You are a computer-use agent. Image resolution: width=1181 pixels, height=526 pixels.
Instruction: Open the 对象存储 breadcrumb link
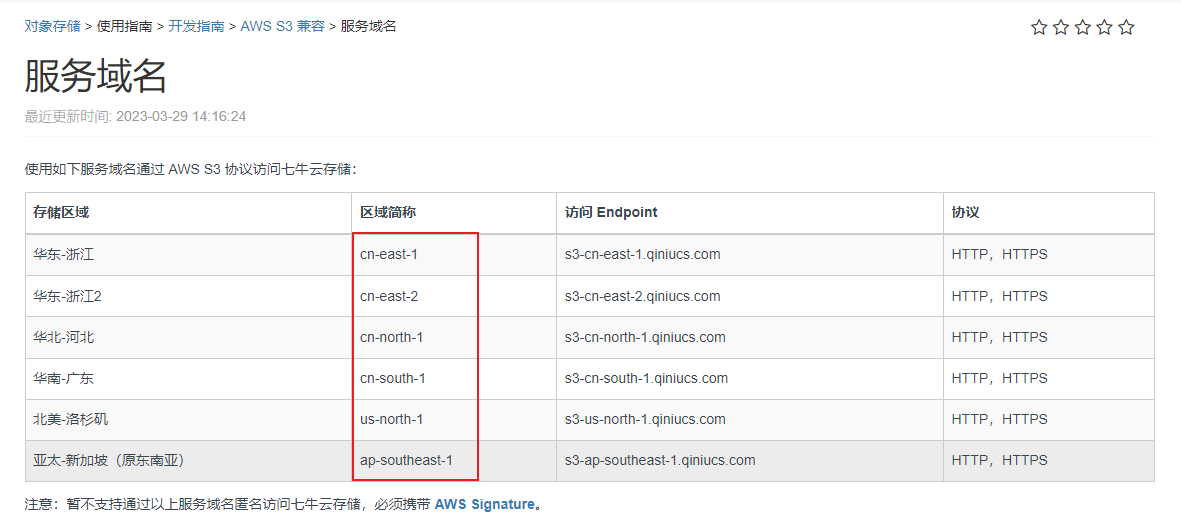53,26
